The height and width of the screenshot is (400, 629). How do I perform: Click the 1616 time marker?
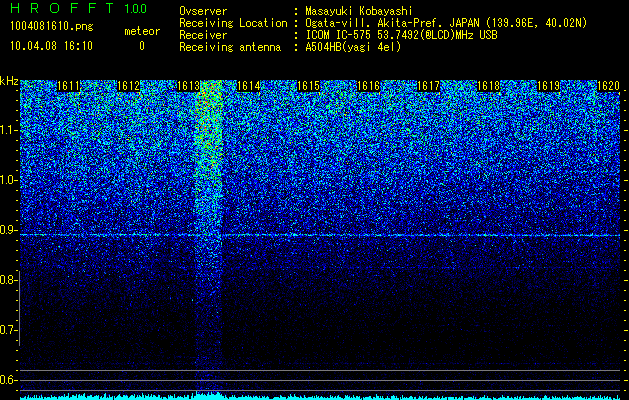pos(368,86)
